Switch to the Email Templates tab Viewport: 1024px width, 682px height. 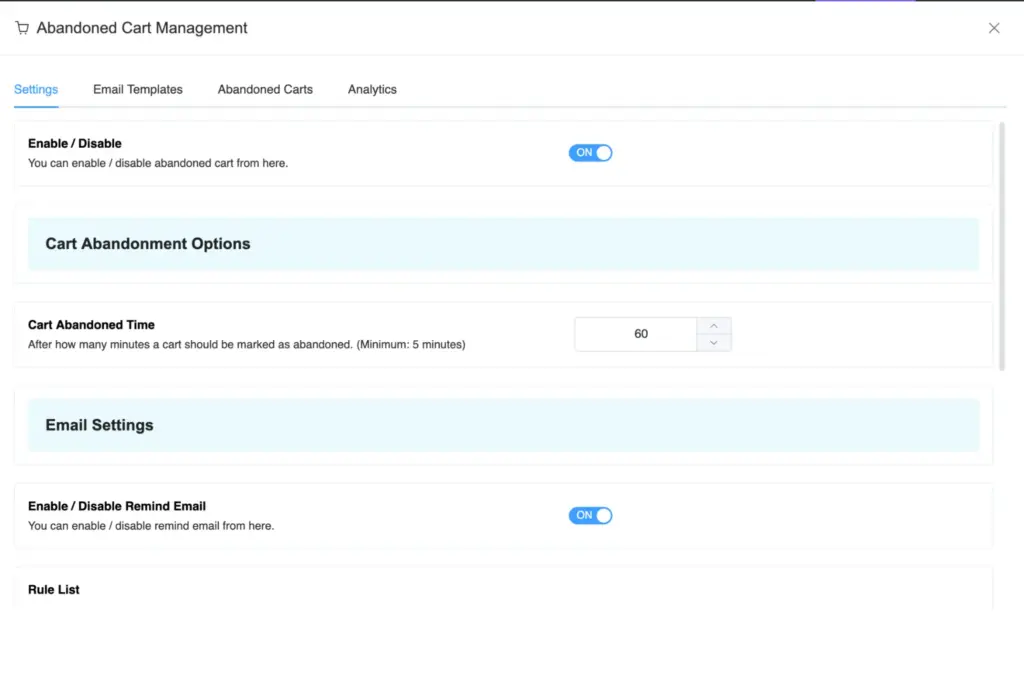click(x=137, y=89)
